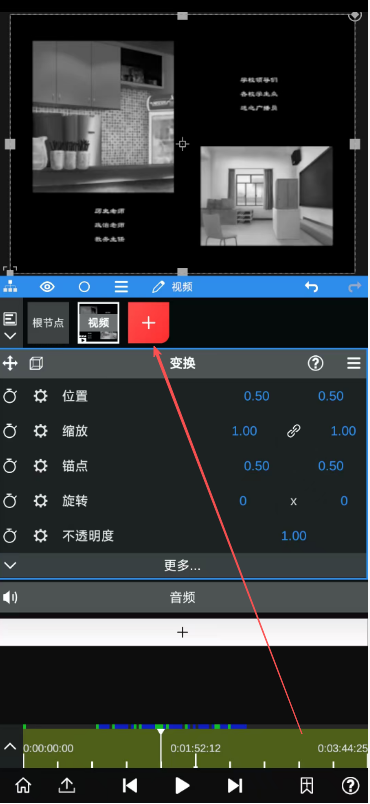Click the bottom center resize handle
Image resolution: width=370 pixels, height=804 pixels.
(182, 272)
